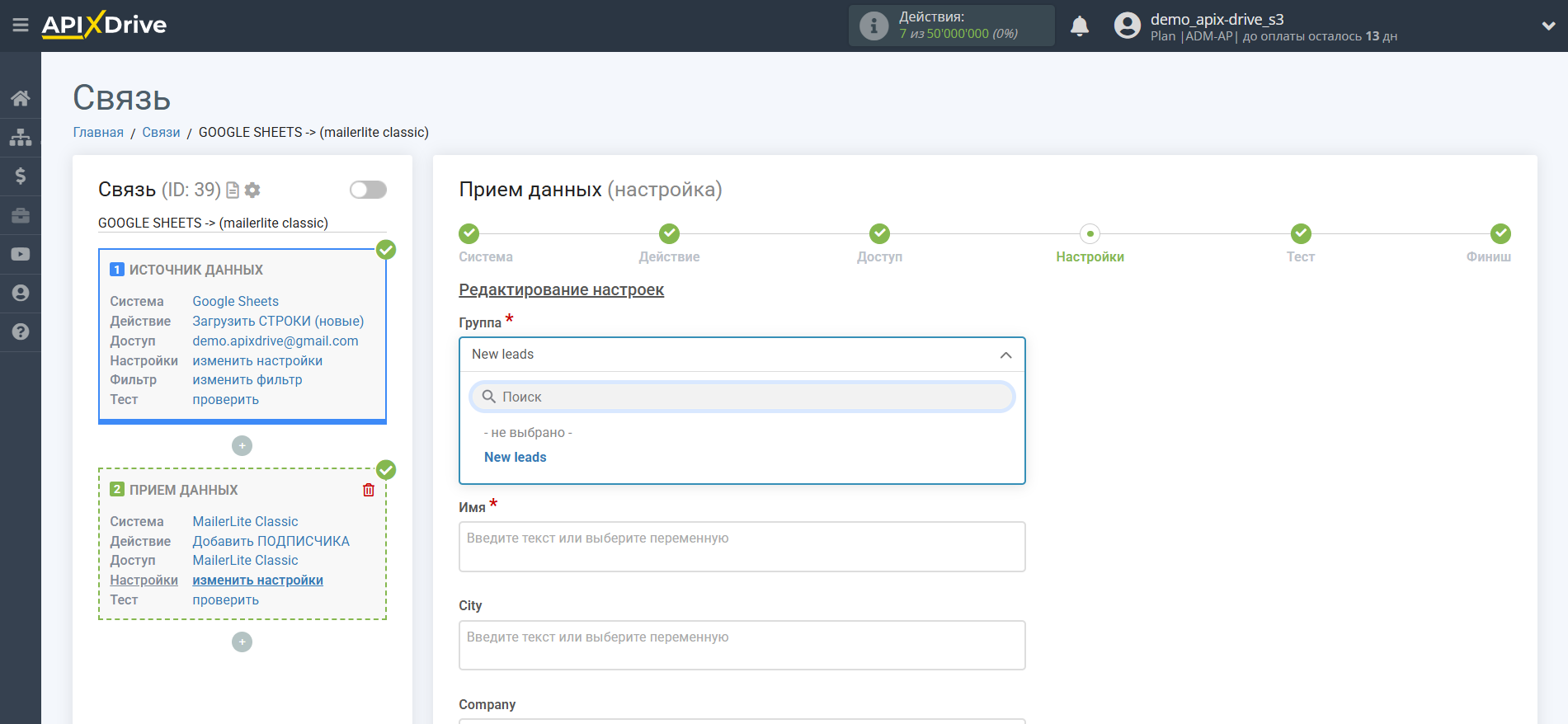The image size is (1568, 724).
Task: Open the connection settings gear icon
Action: click(252, 190)
